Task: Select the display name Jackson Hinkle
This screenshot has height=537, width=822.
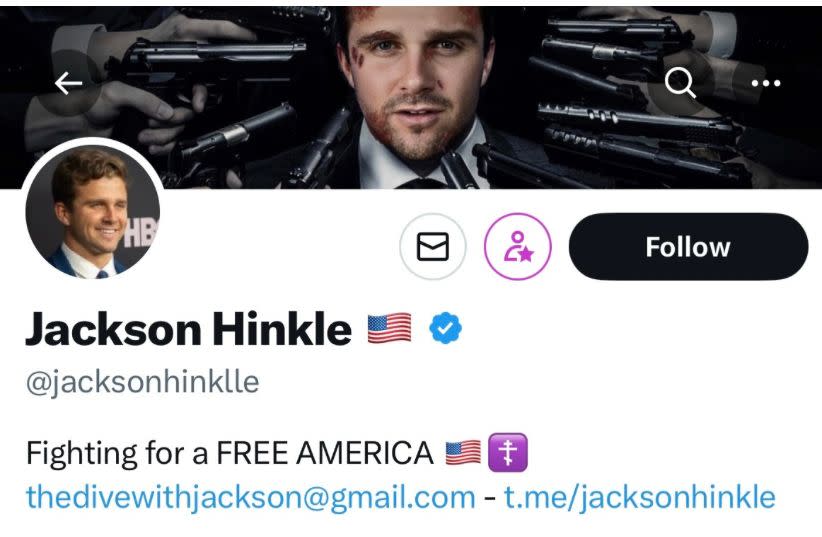Action: coord(189,329)
